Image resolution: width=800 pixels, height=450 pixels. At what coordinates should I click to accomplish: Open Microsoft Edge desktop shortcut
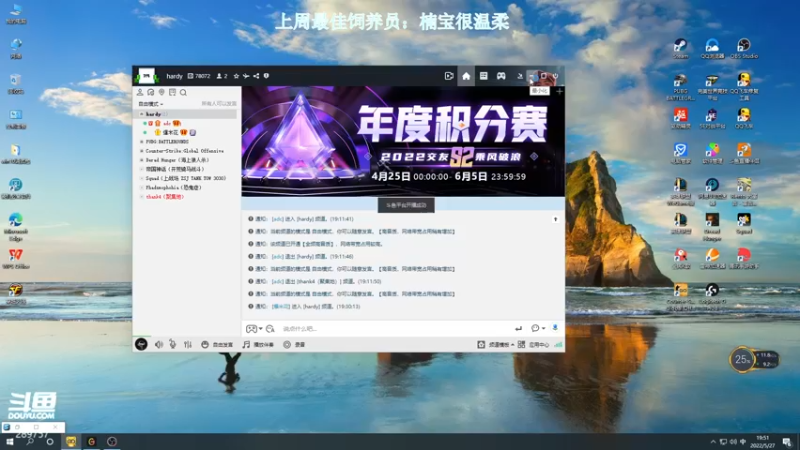15,227
